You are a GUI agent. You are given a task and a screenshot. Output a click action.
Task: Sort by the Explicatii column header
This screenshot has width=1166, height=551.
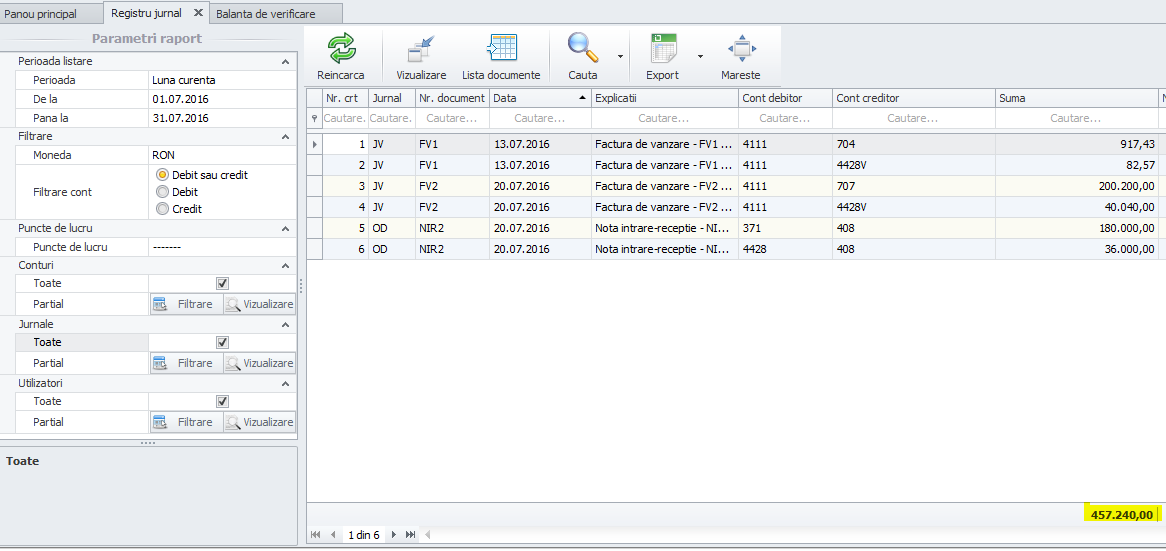[x=665, y=98]
